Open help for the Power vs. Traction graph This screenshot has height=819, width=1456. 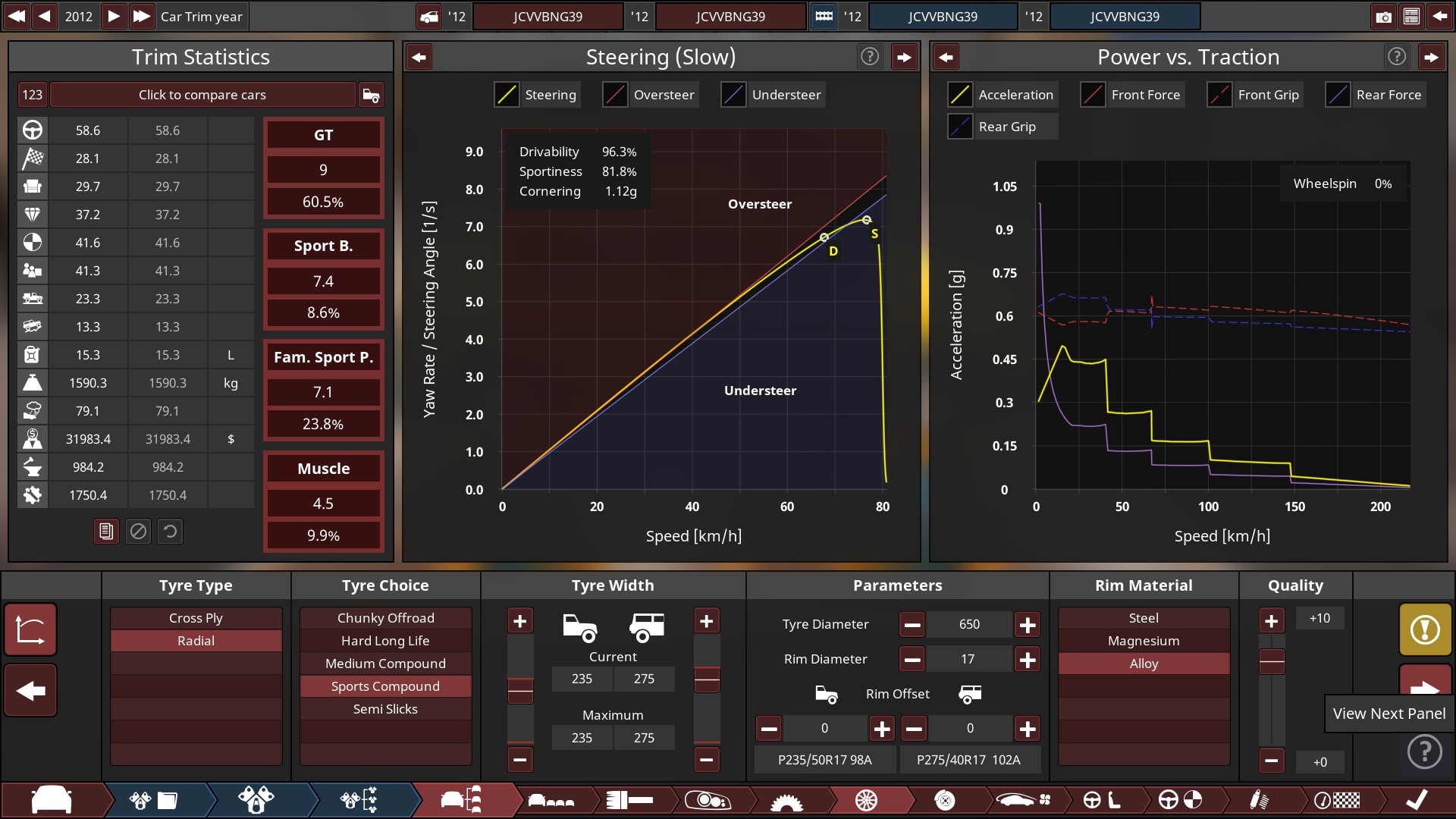pos(1397,56)
